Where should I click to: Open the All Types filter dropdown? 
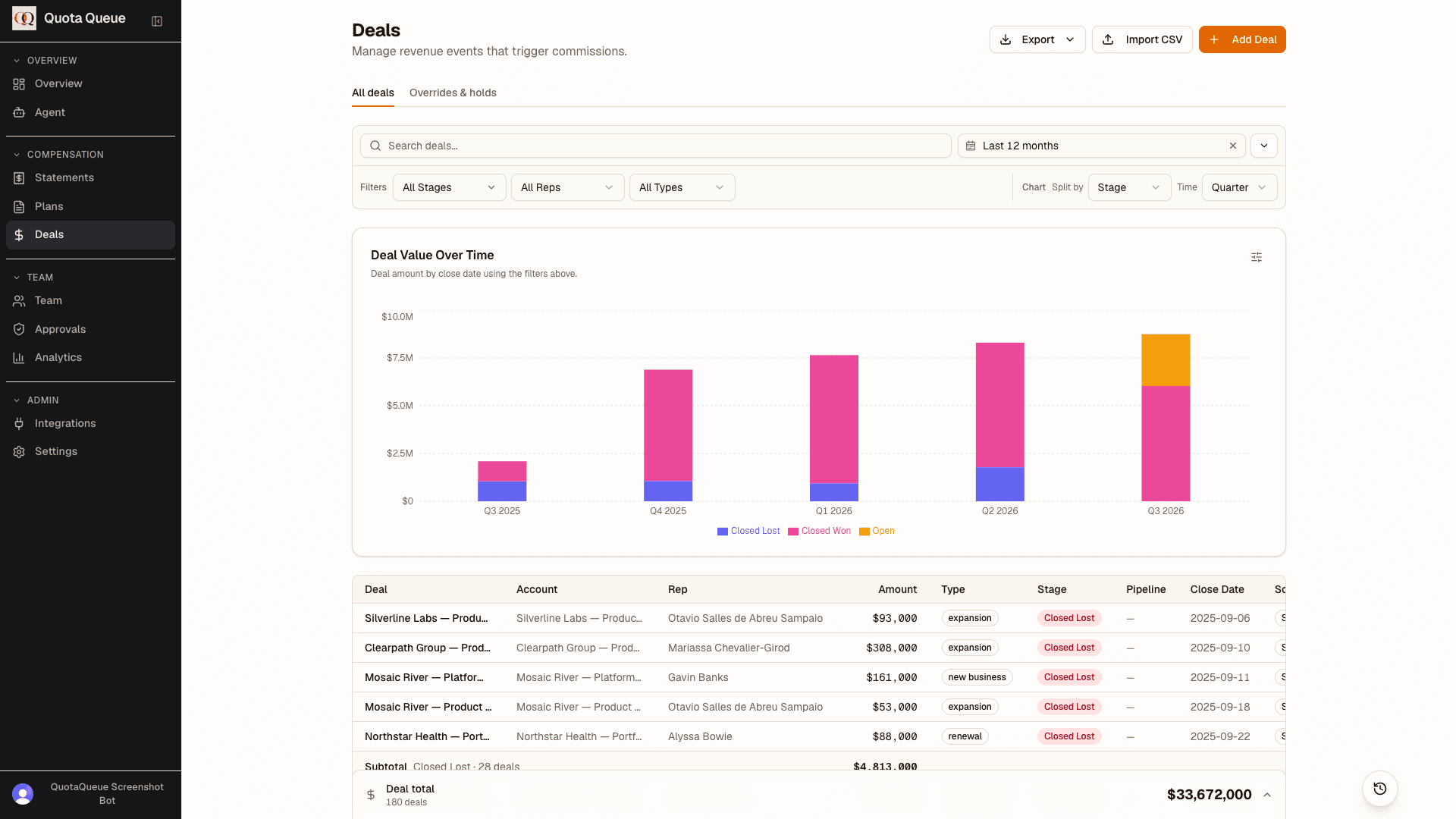(x=682, y=187)
